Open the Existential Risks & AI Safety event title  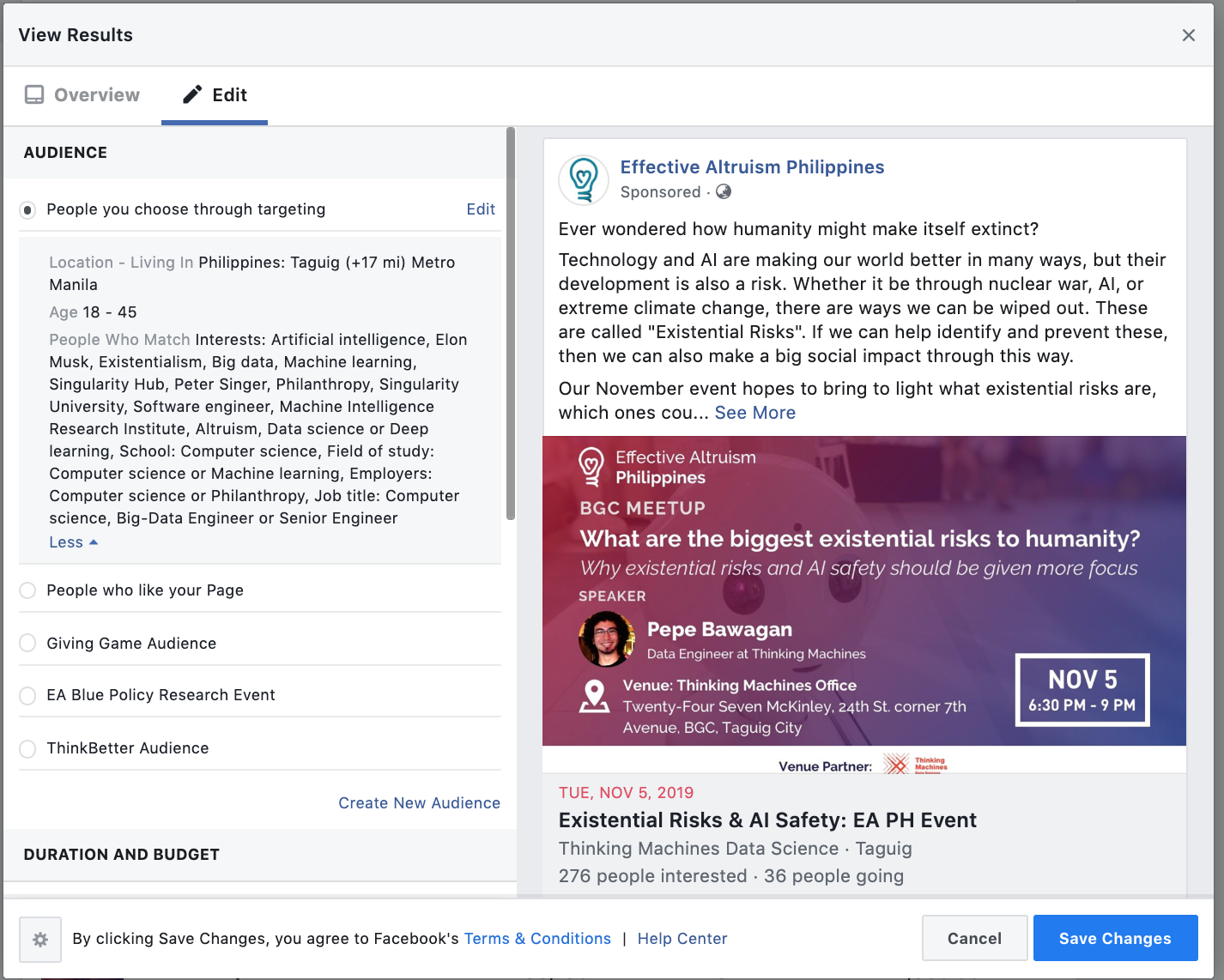click(767, 820)
